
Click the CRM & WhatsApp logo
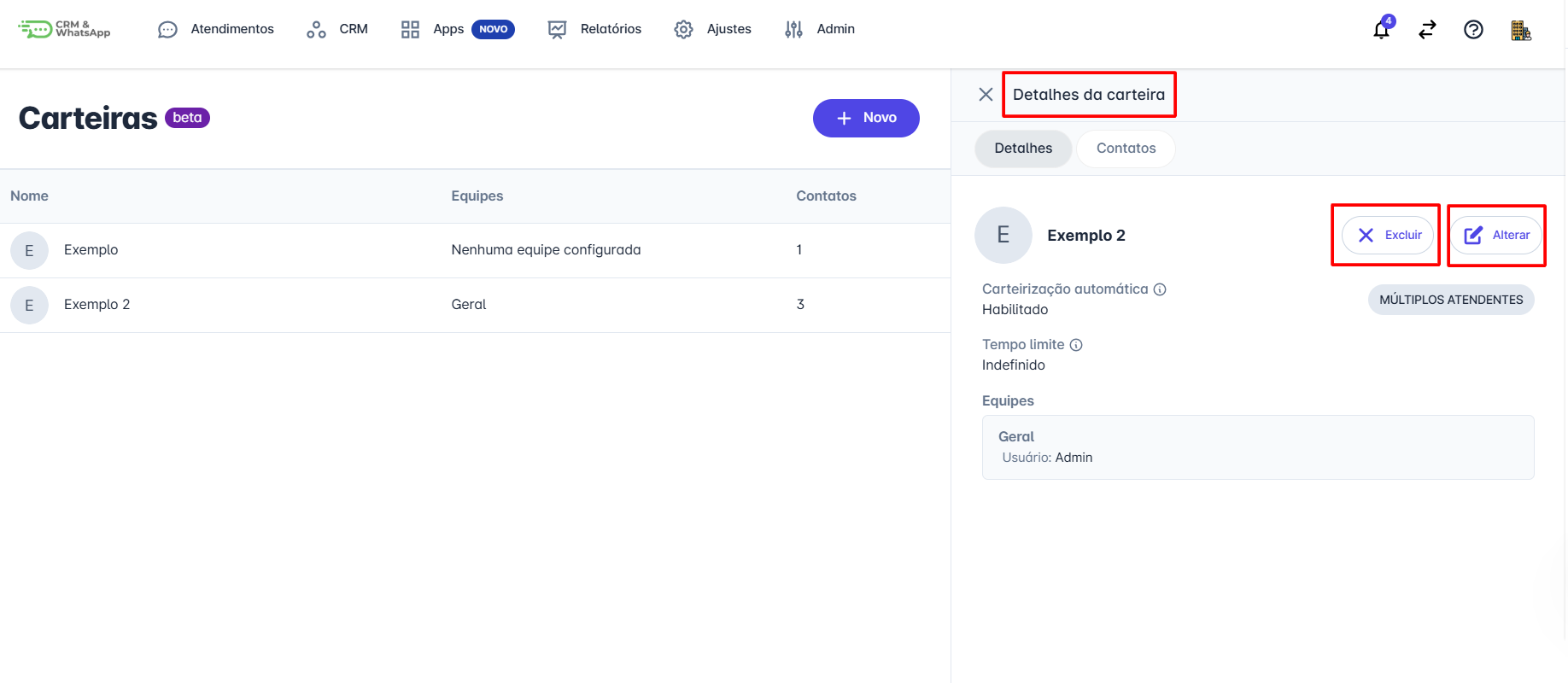coord(65,30)
